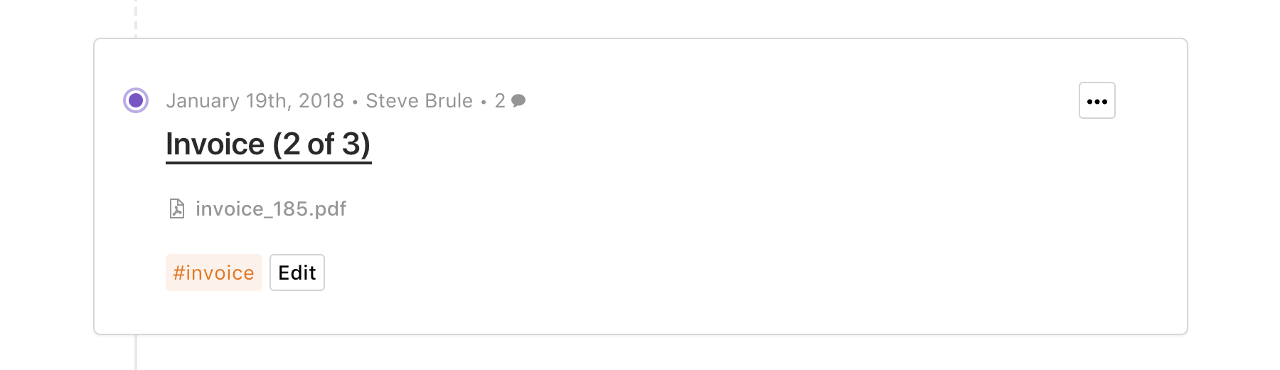Click the underlined Invoice heading text
Image resolution: width=1280 pixels, height=370 pixels.
point(269,144)
